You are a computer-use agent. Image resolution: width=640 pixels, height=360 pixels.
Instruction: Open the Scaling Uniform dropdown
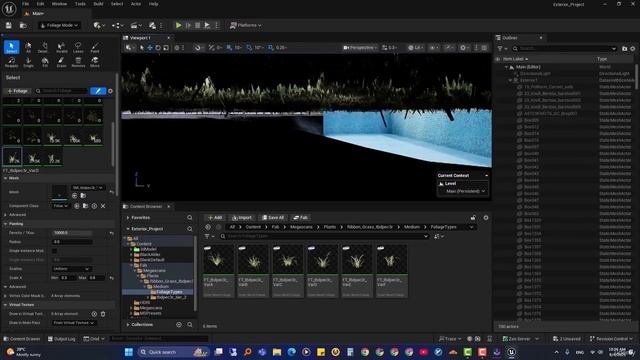[x=71, y=269]
